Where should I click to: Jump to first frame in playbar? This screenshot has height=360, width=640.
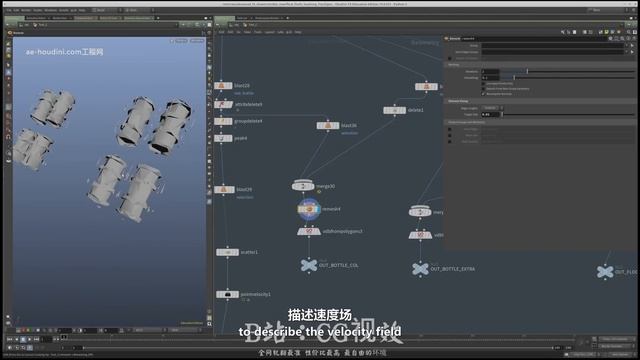[x=10, y=339]
